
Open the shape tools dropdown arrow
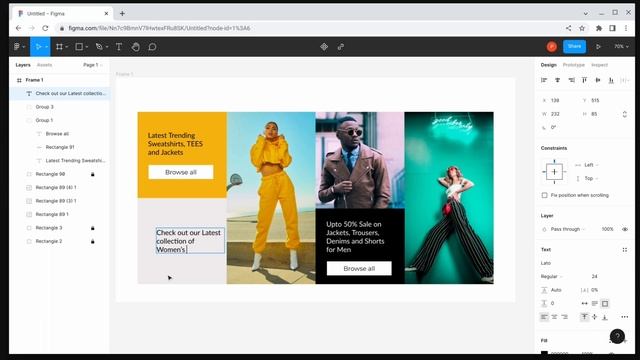pyautogui.click(x=87, y=47)
